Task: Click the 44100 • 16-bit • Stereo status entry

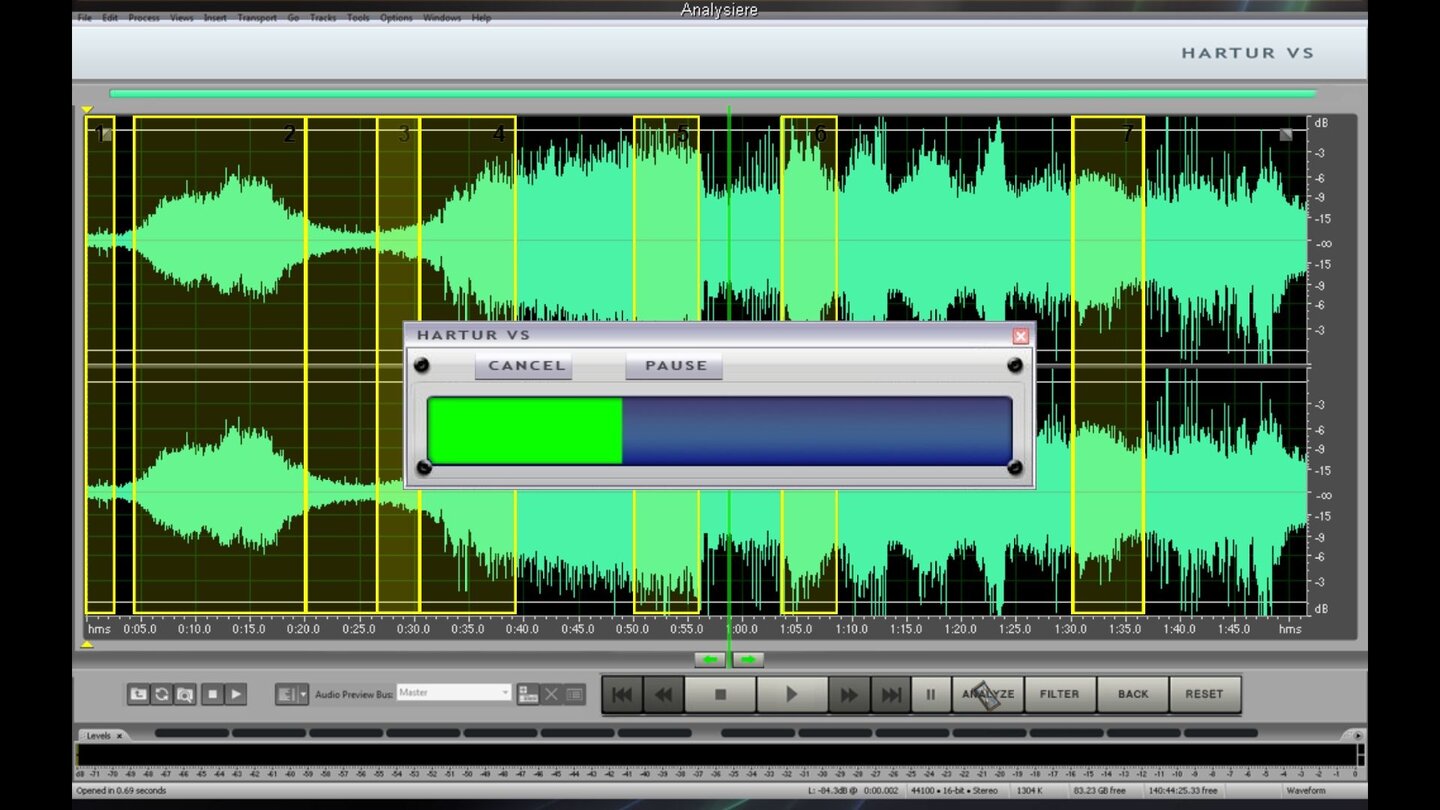Action: coord(954,791)
